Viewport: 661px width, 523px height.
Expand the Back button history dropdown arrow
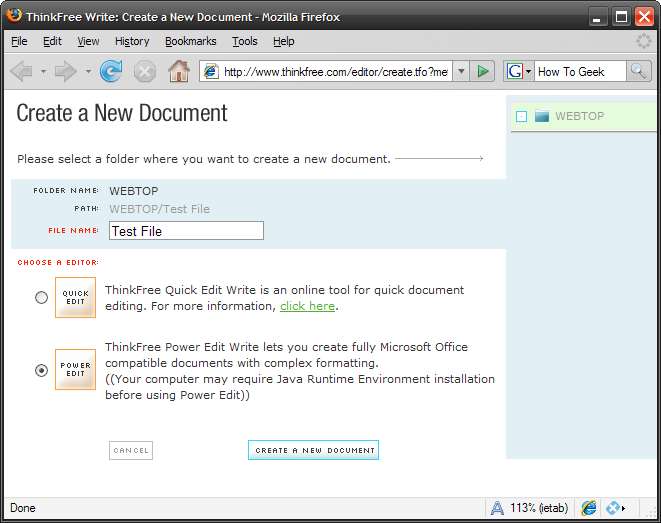point(43,71)
